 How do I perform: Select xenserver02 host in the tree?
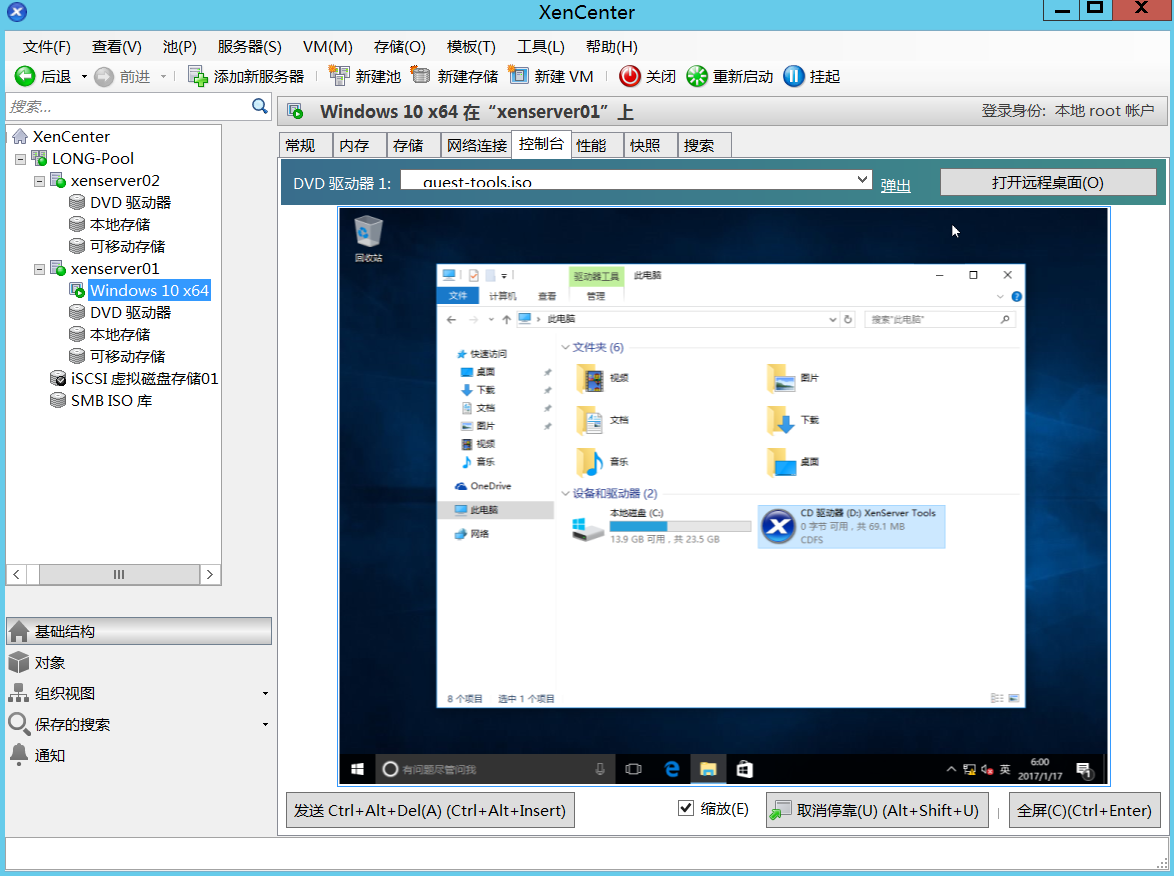(x=115, y=180)
